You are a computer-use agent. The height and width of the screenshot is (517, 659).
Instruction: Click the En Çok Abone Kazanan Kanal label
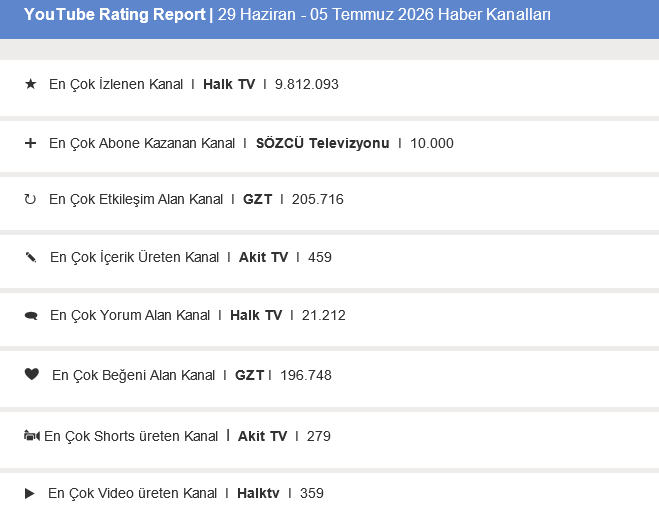coord(142,143)
